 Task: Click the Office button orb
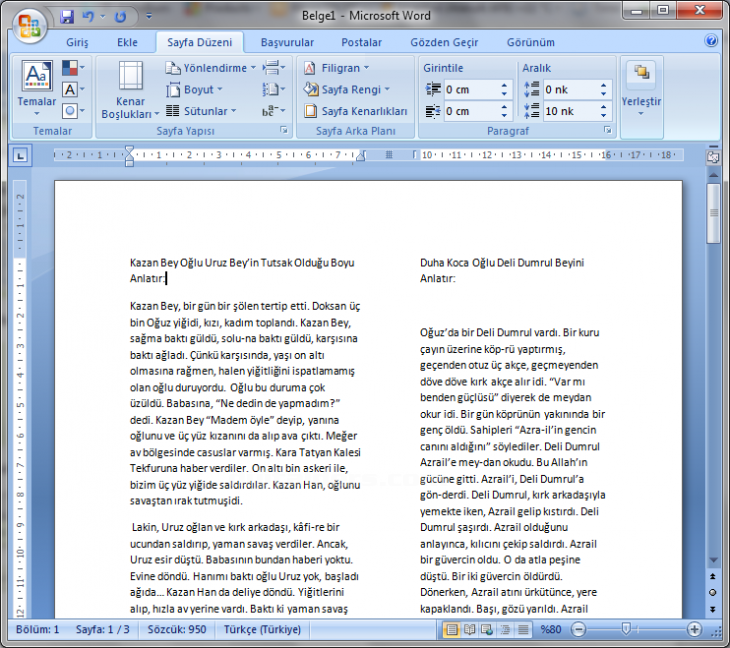coord(29,25)
